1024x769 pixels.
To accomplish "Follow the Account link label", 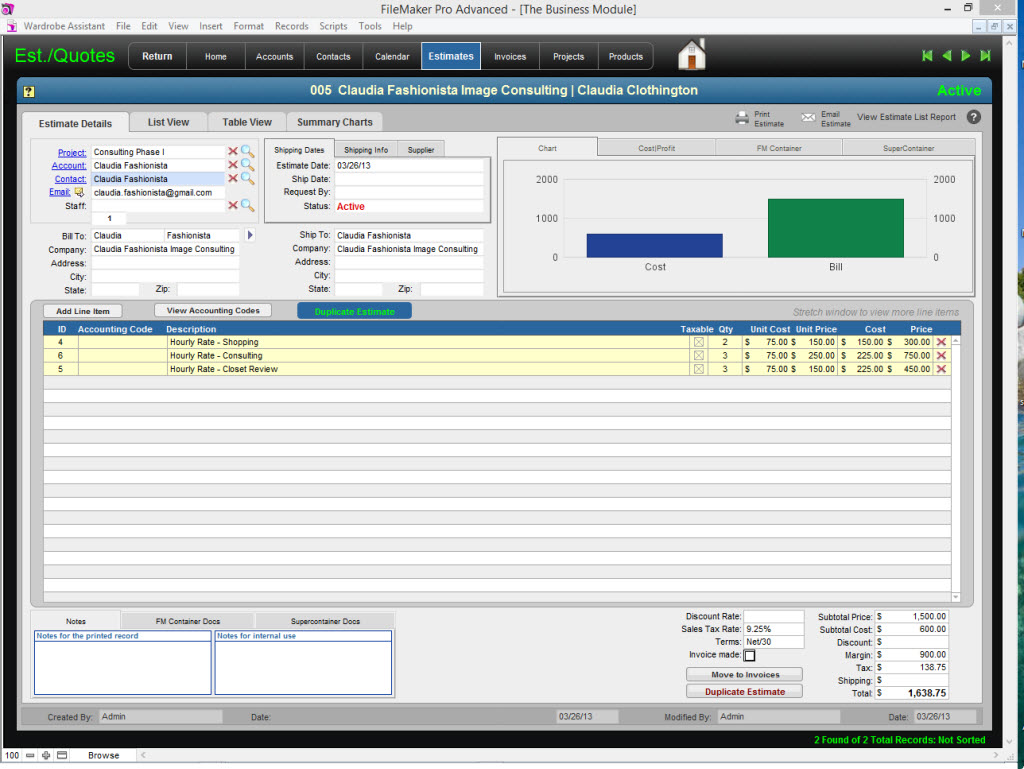I will coord(69,166).
